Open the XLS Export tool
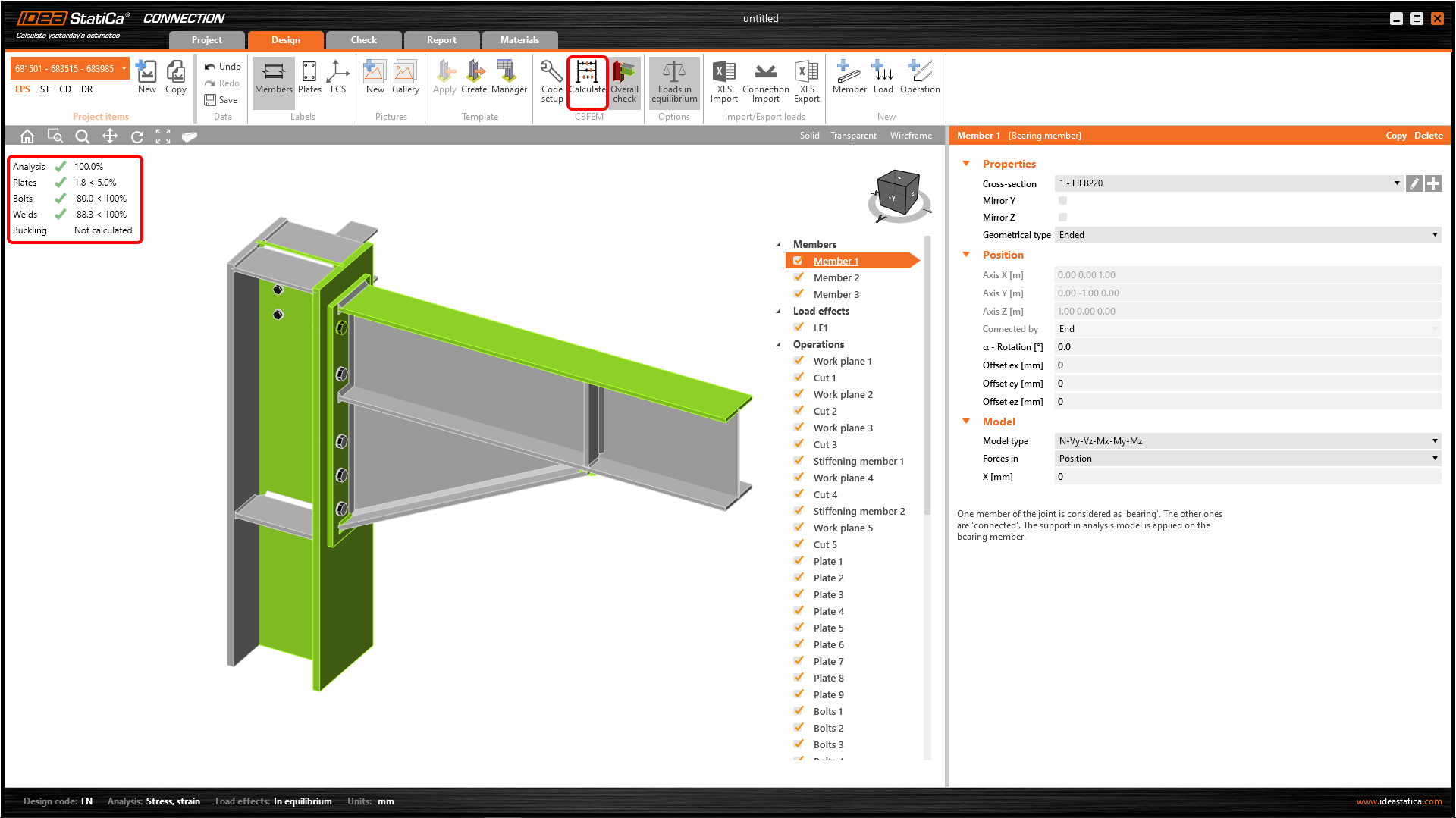1456x818 pixels. pos(806,81)
